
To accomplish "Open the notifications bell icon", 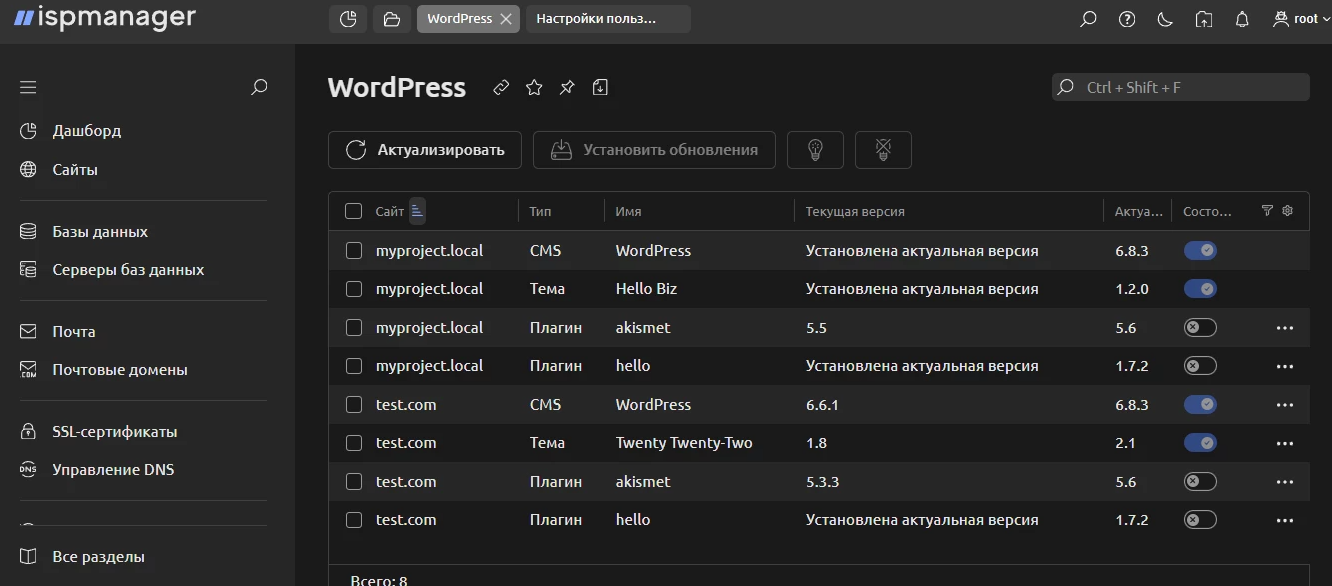I will (x=1242, y=19).
